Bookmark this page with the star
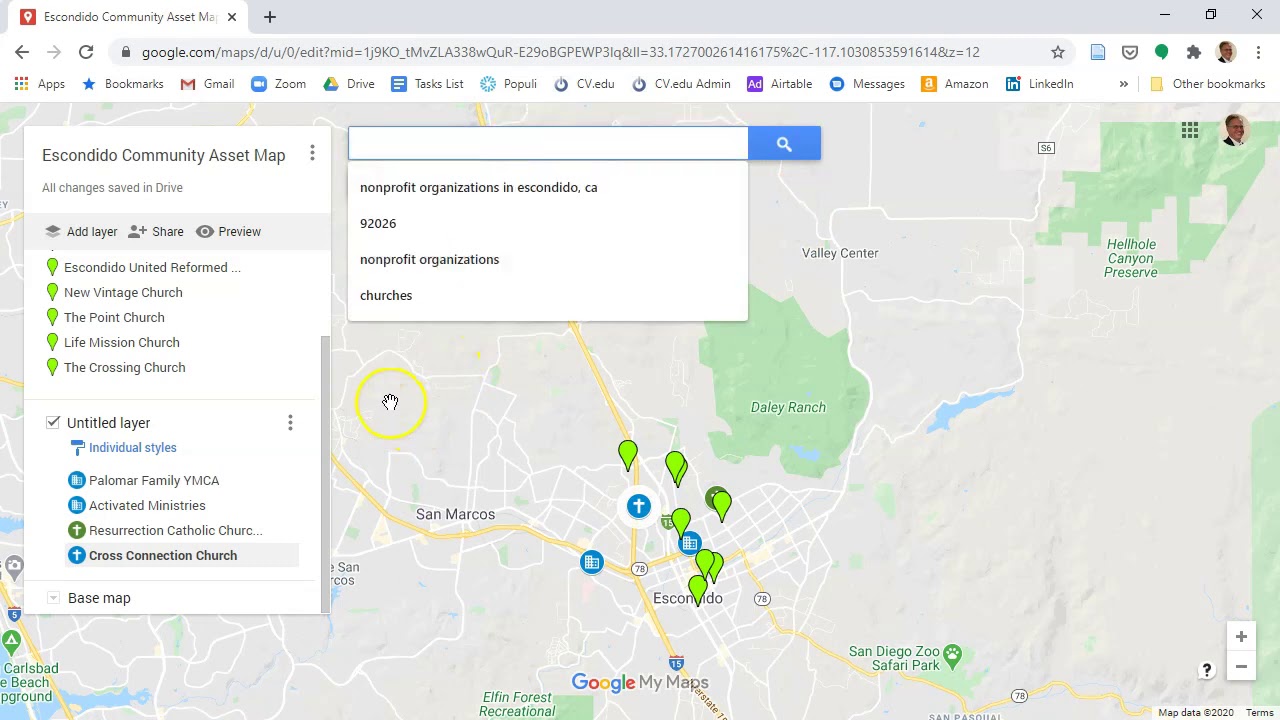The width and height of the screenshot is (1280, 720). click(x=1058, y=52)
